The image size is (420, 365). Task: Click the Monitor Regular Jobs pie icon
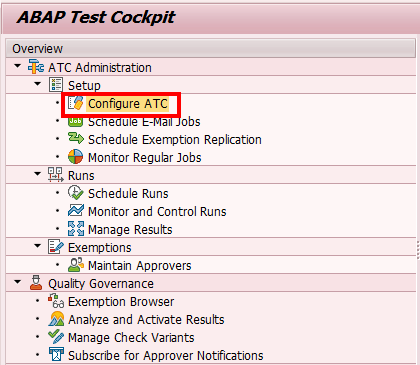click(x=76, y=157)
